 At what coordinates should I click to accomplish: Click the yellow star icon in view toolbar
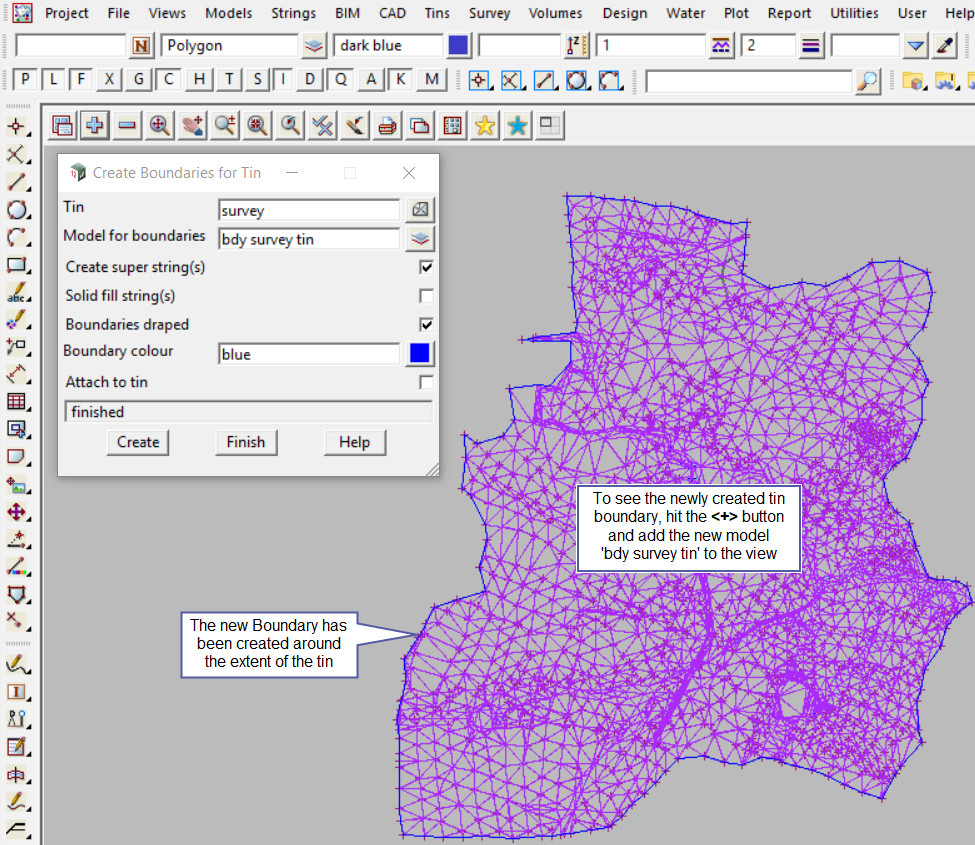coord(485,125)
